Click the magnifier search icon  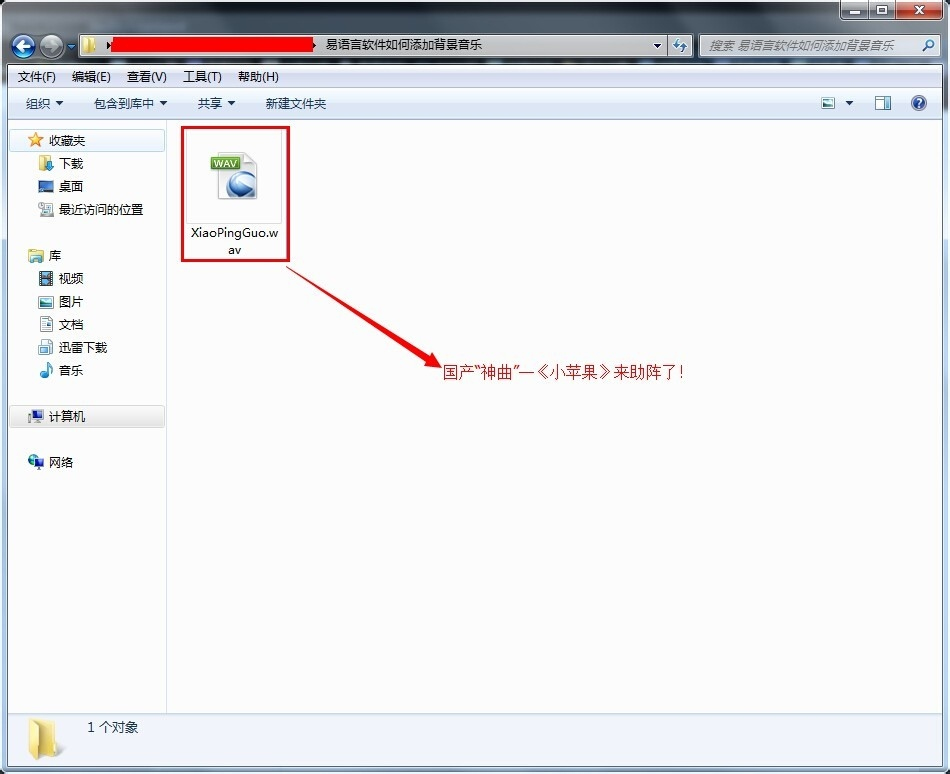928,45
